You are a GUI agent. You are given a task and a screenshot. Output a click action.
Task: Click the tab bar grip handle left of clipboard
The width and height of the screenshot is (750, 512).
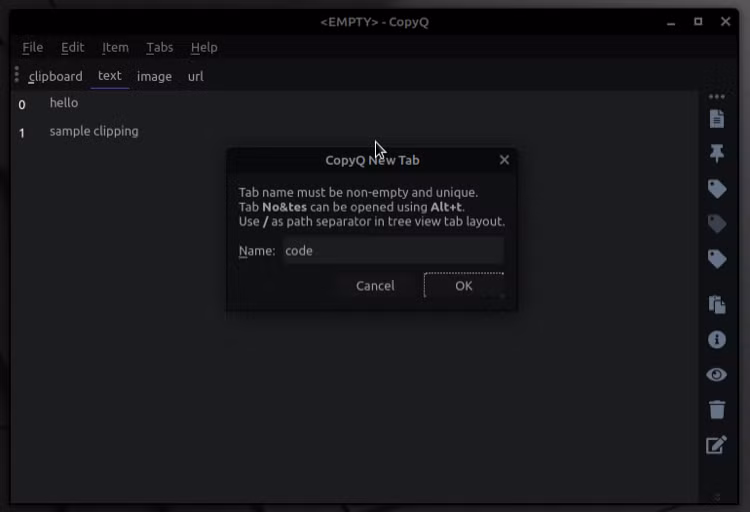pos(17,75)
